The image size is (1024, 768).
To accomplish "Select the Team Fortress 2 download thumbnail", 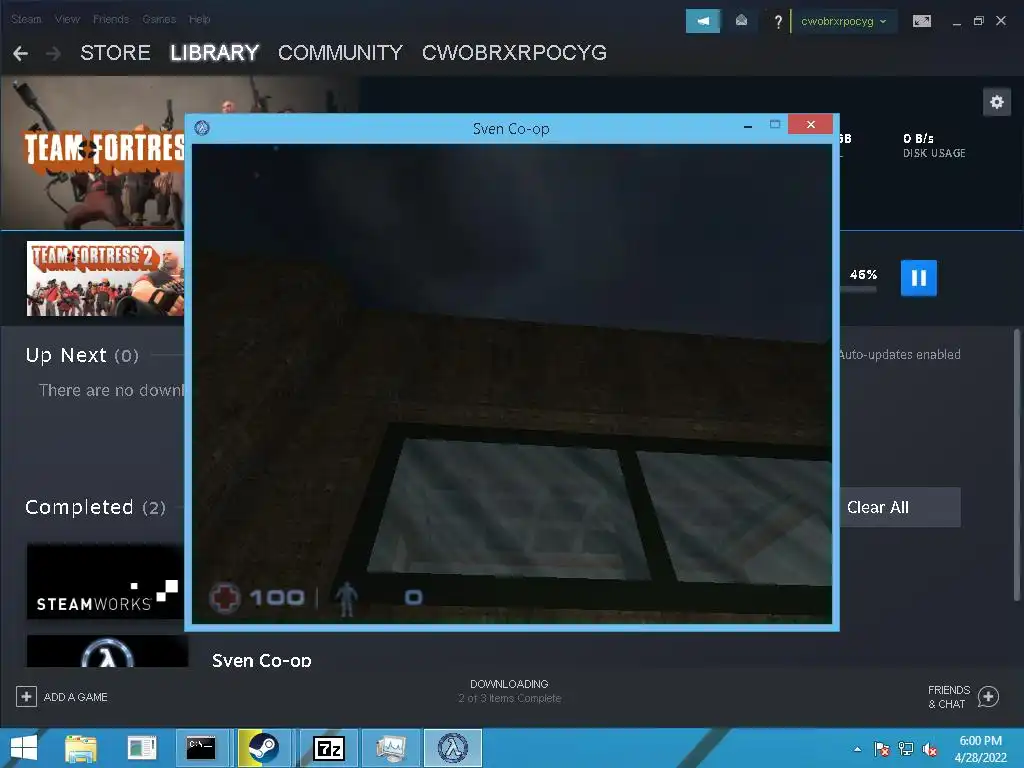I will click(x=105, y=279).
